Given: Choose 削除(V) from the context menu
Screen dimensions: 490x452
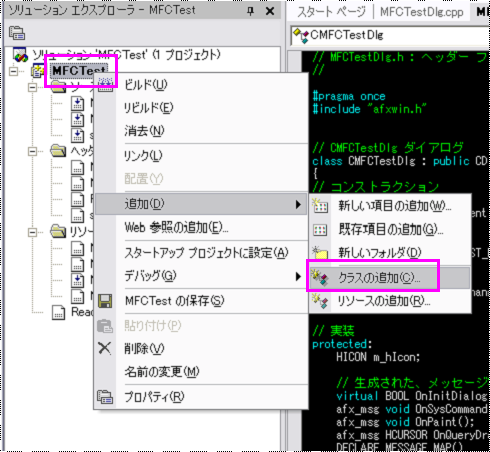Looking at the screenshot, I should pyautogui.click(x=201, y=349).
